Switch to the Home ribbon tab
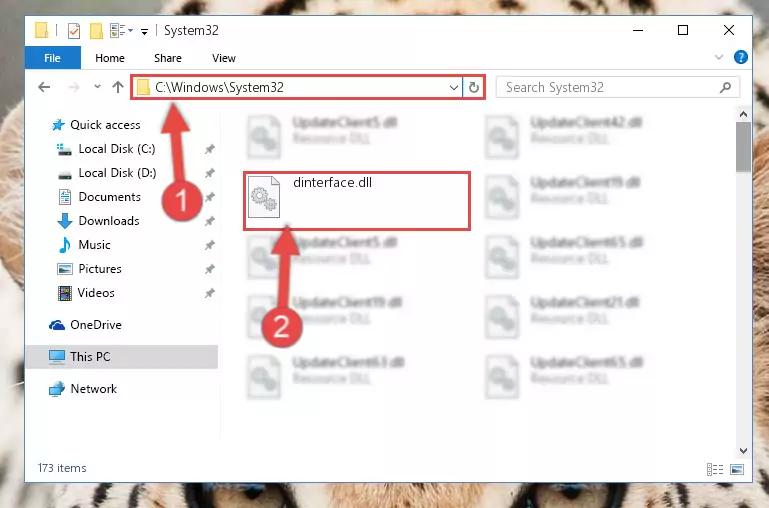 110,58
